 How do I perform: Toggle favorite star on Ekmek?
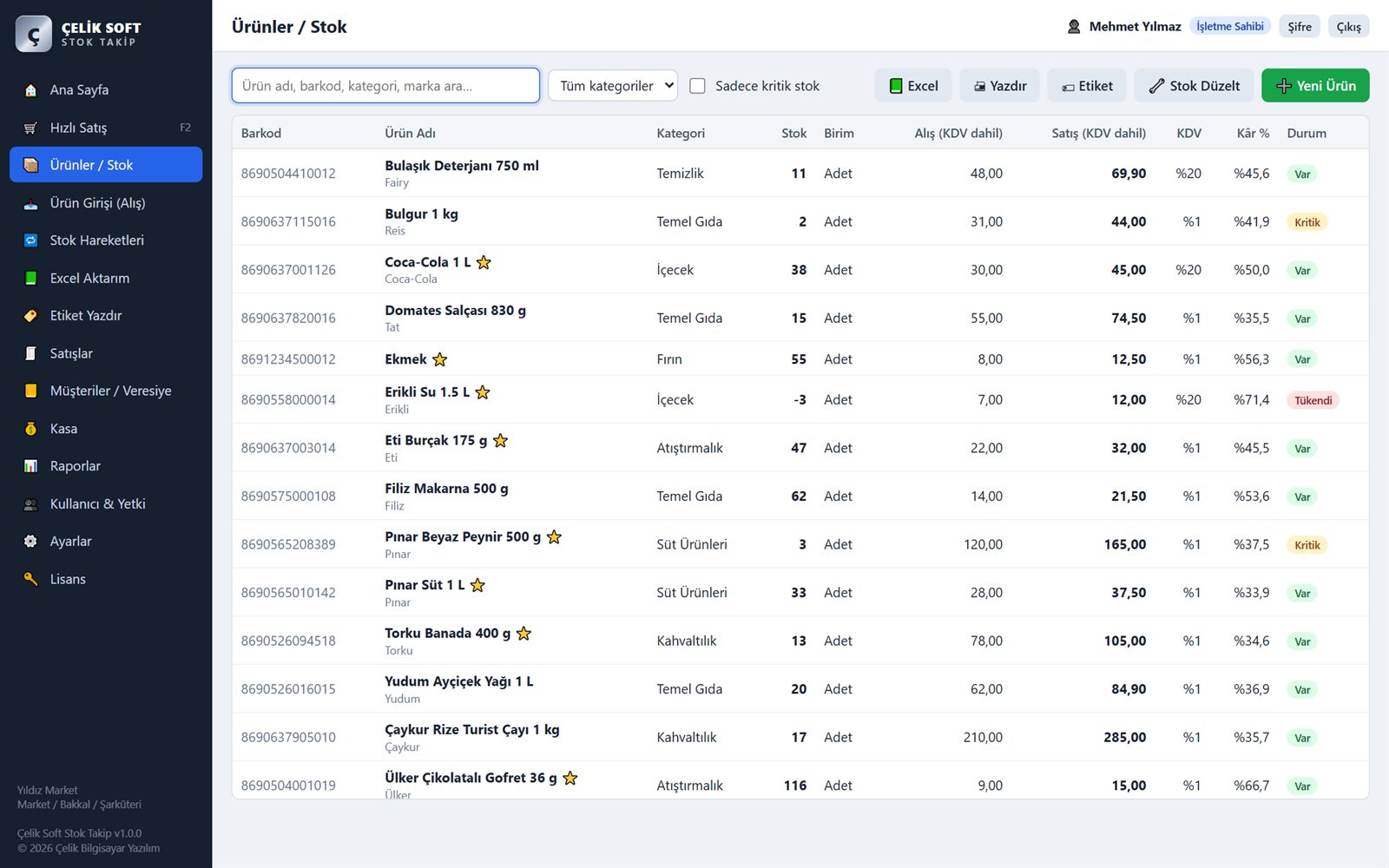440,359
